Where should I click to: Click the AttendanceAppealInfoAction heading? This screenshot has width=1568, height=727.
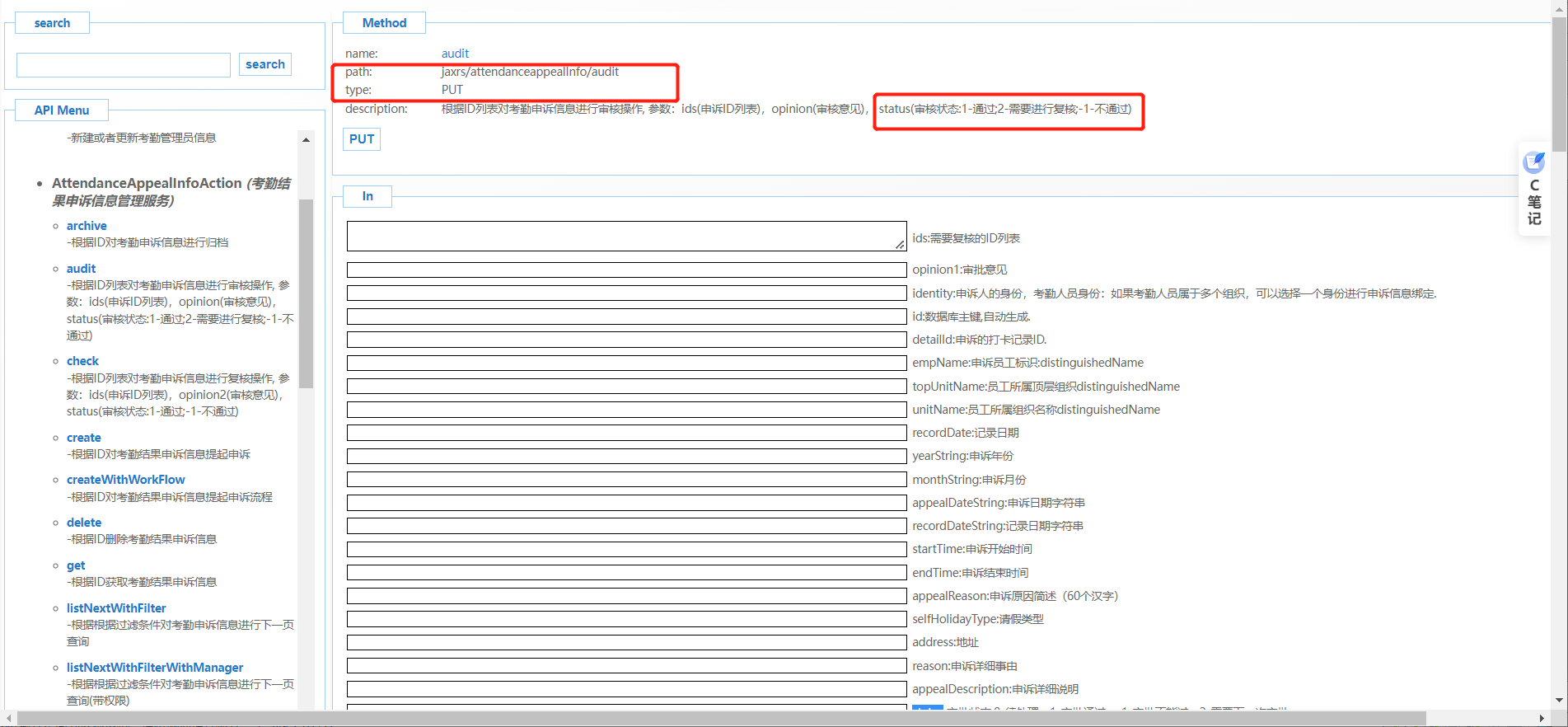coord(171,191)
